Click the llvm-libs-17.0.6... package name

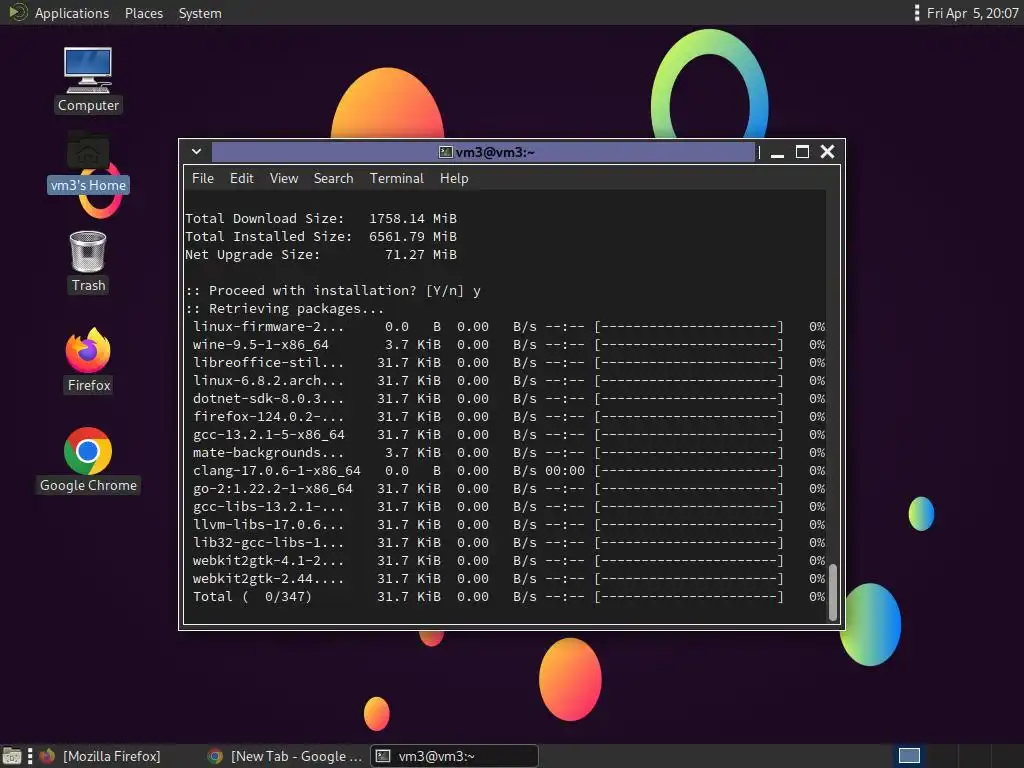[268, 525]
